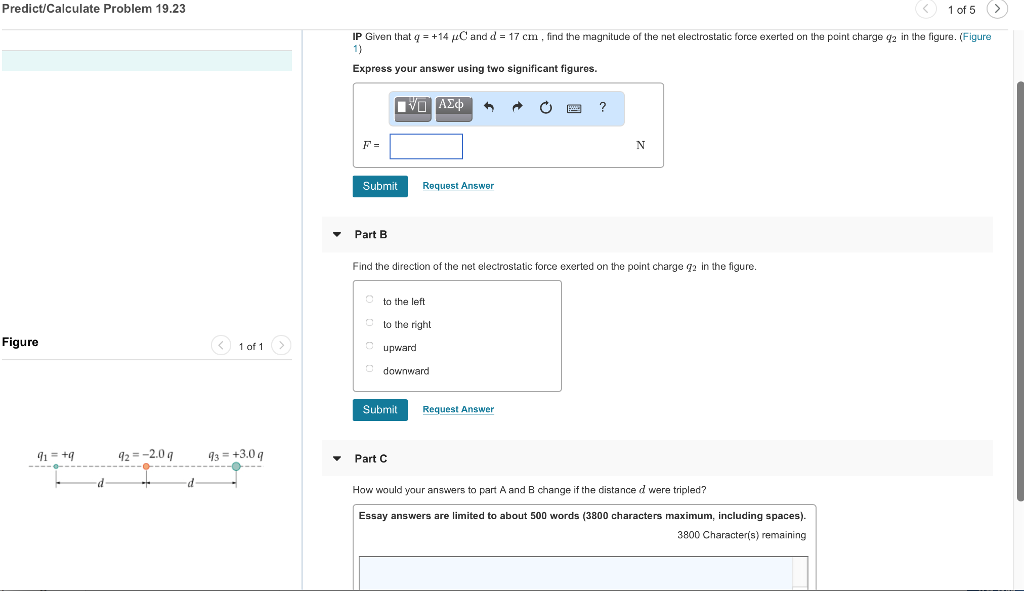Select the equation templates icon
The image size is (1024, 591).
tap(412, 108)
